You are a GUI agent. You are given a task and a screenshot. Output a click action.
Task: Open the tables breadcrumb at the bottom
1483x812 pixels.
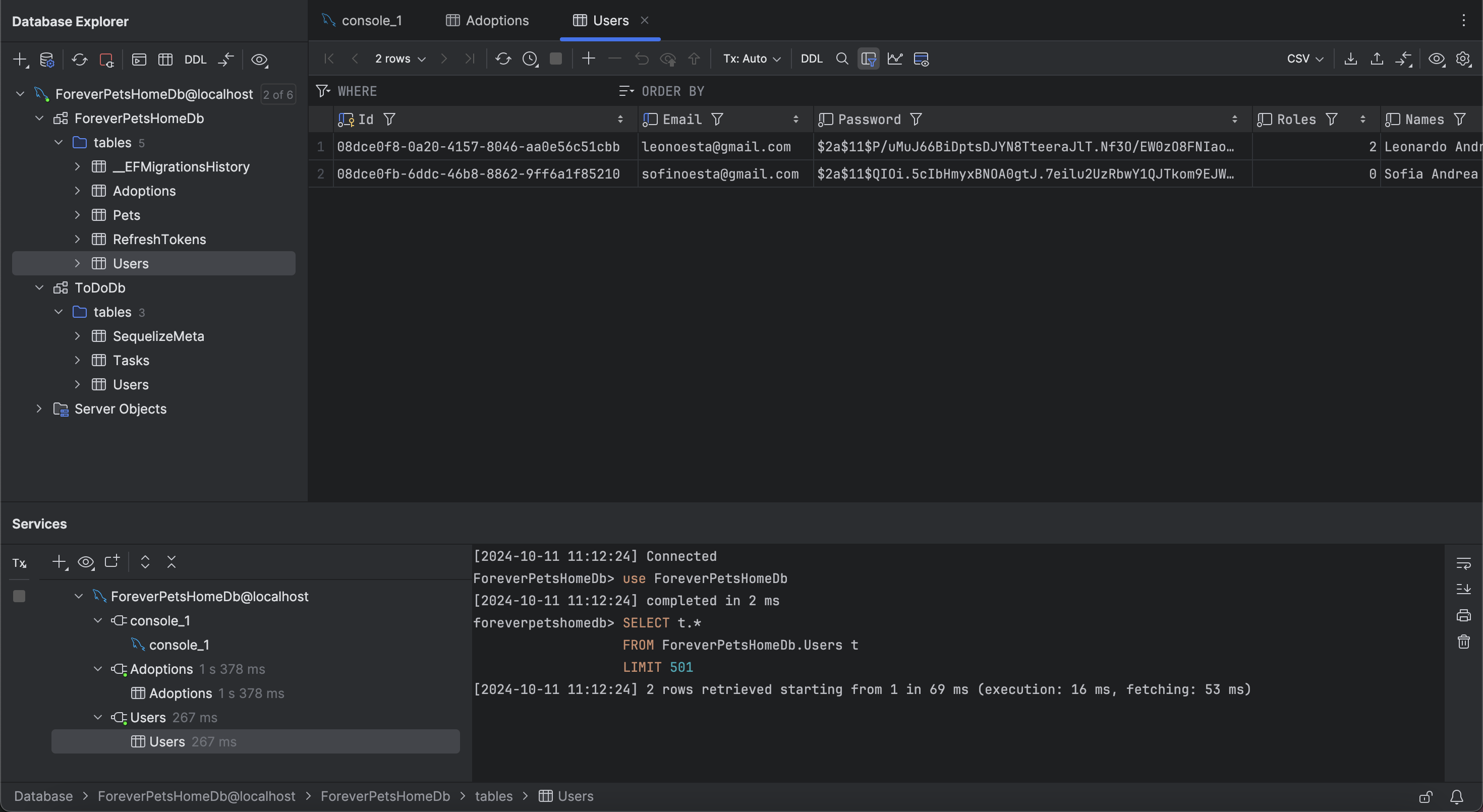click(493, 796)
